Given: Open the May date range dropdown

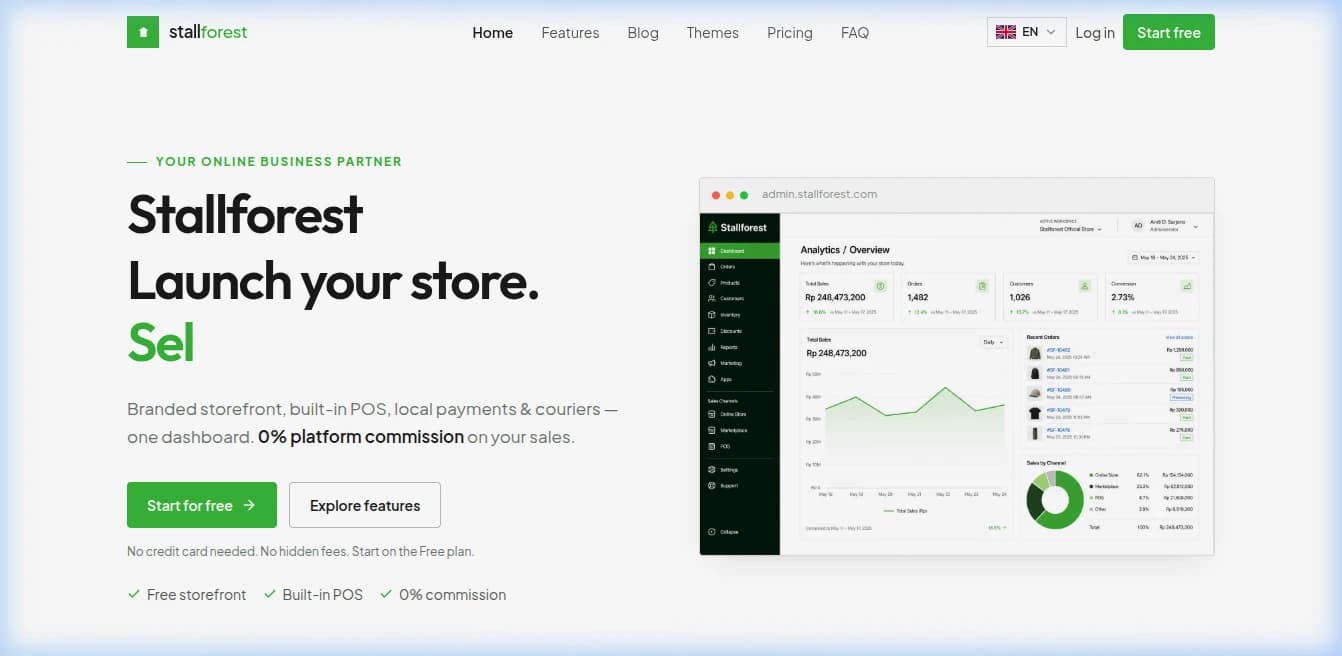Looking at the screenshot, I should click(x=1164, y=258).
